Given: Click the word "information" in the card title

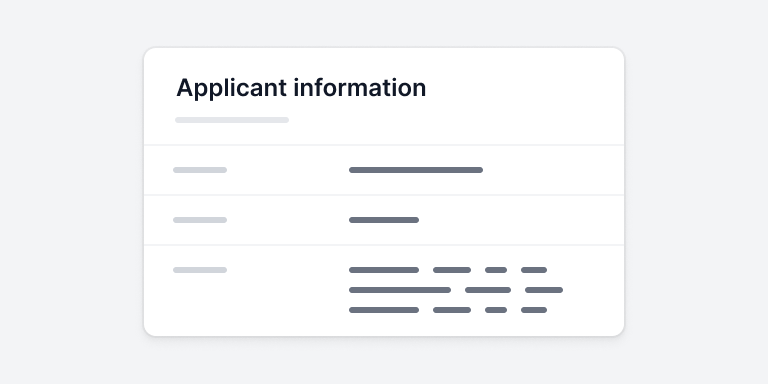Looking at the screenshot, I should tap(360, 88).
